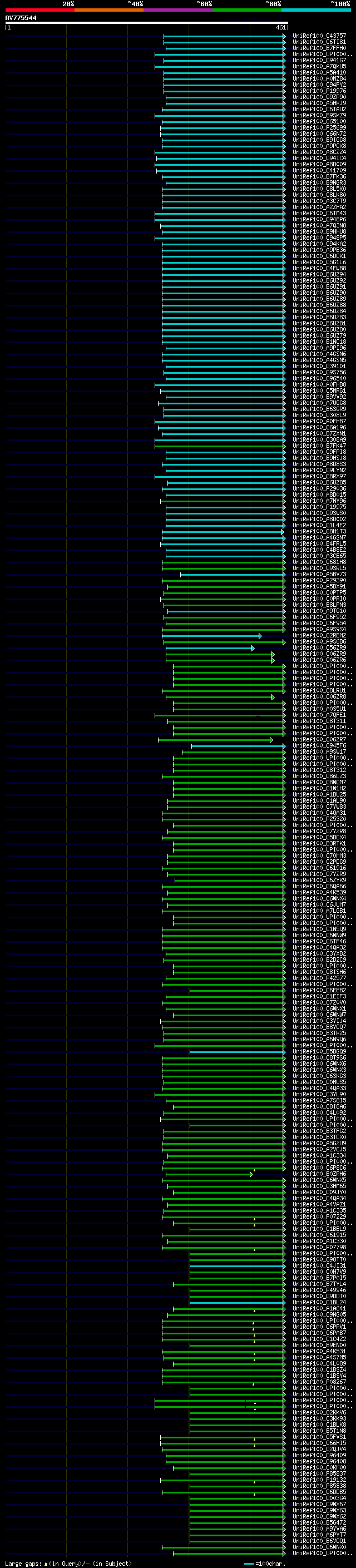This screenshot has width=356, height=1568.
Task: Select hit label UniRef100_B9NGR3
Action: (319, 182)
